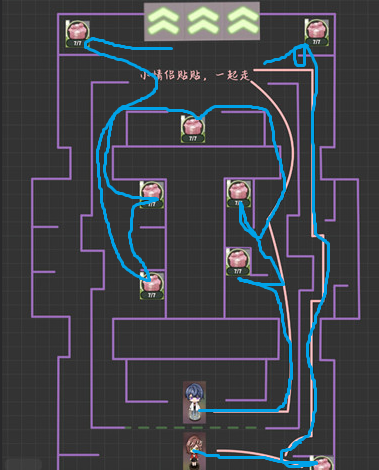Click the middle green chevron exit arrow
The height and width of the screenshot is (470, 379).
203,21
